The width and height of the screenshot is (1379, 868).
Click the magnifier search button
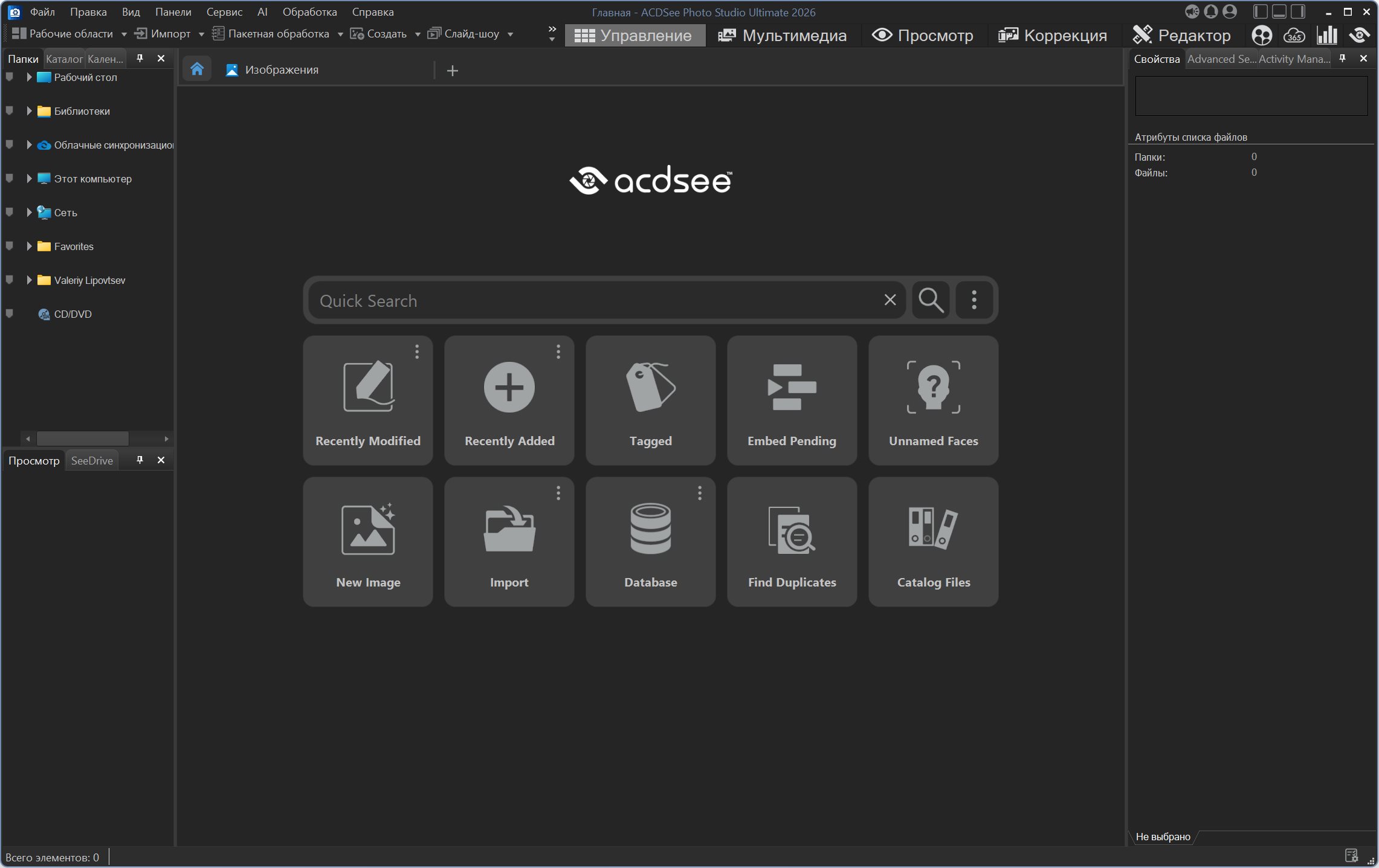(931, 300)
